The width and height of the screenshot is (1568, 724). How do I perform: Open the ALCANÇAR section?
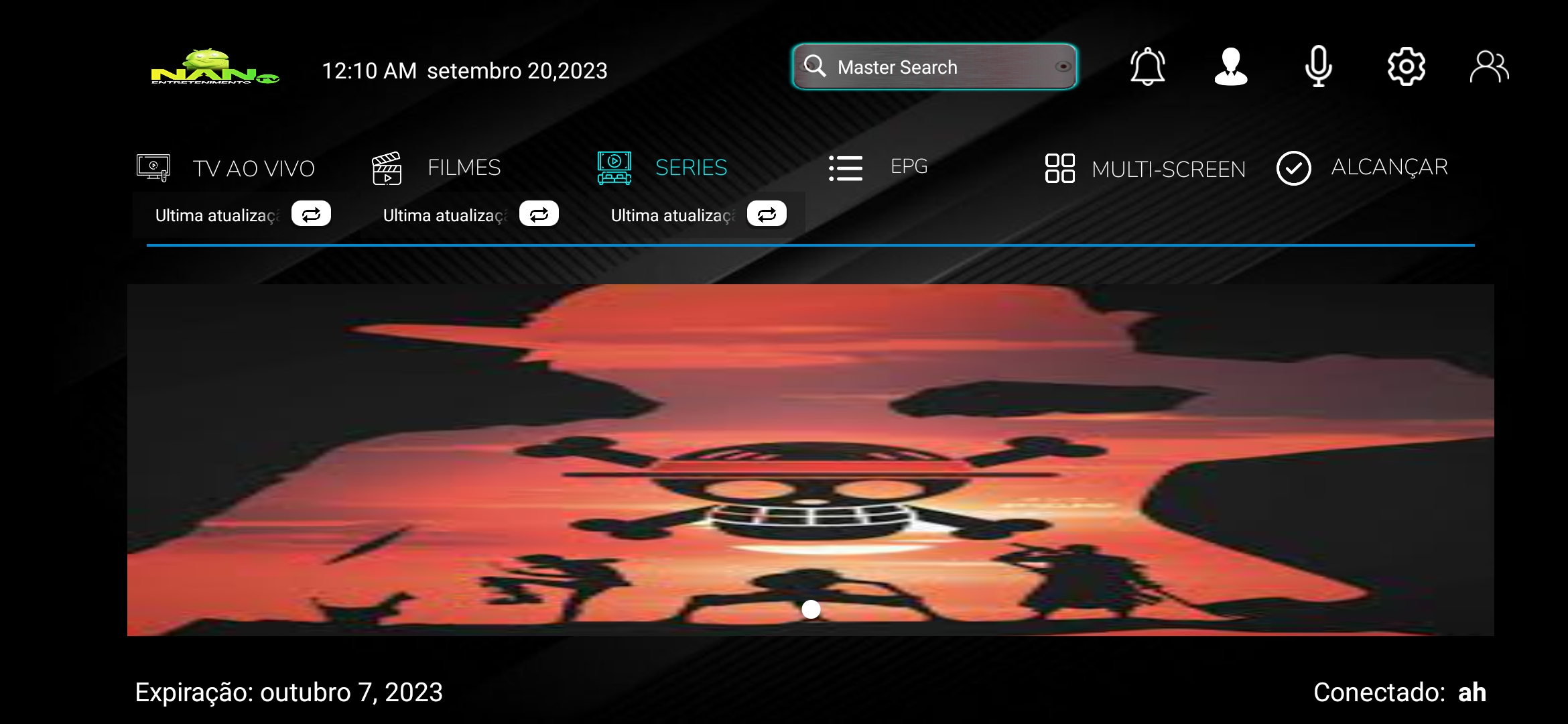(x=1389, y=167)
